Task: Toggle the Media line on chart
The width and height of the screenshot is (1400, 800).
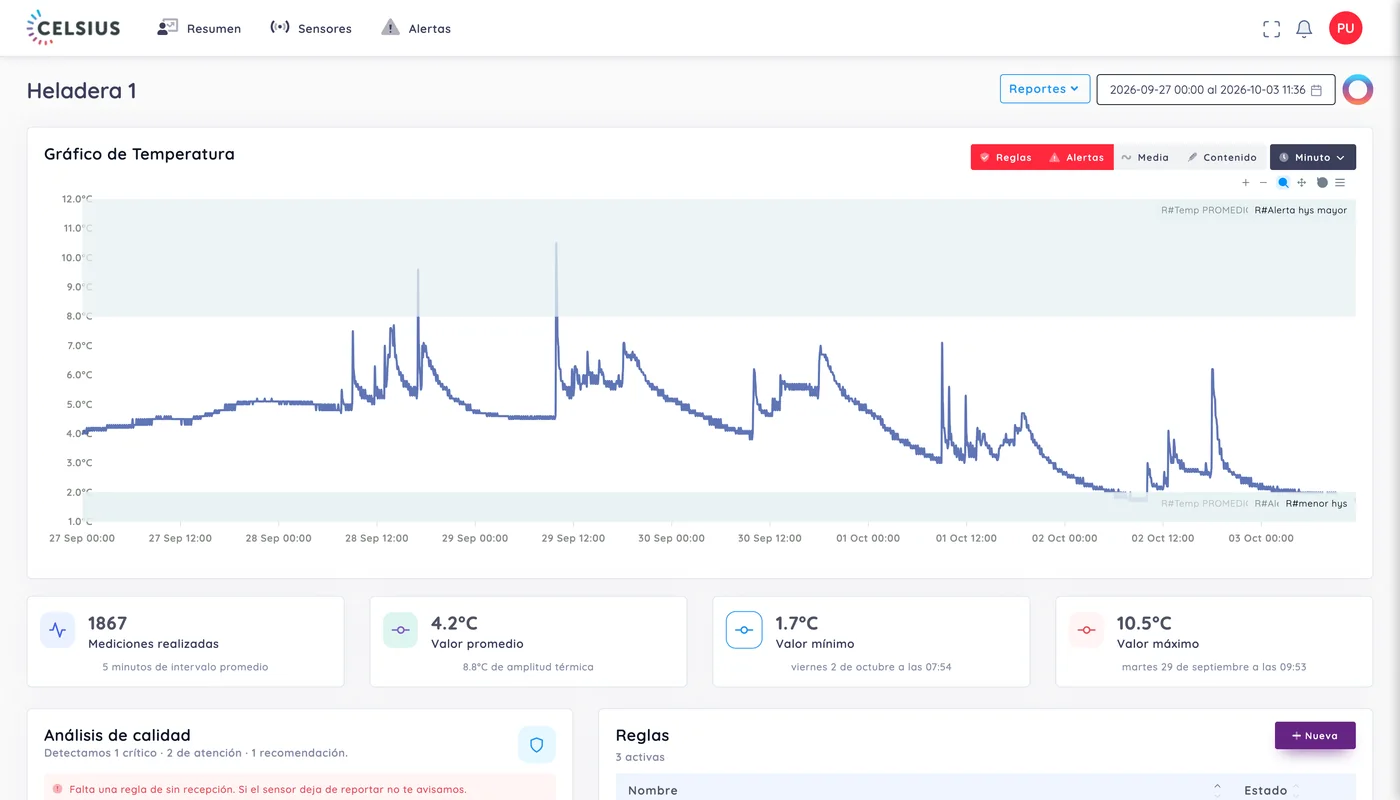Action: click(x=1145, y=157)
